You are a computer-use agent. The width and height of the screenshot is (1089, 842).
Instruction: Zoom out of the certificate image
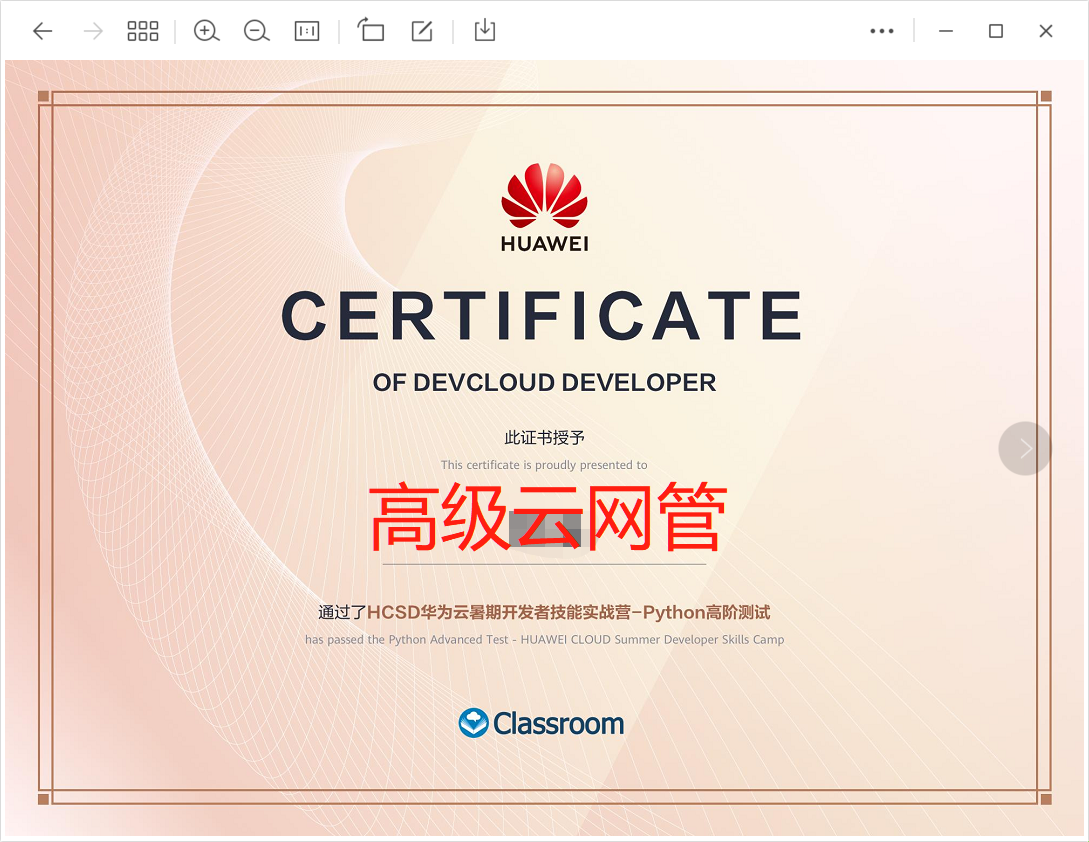256,31
